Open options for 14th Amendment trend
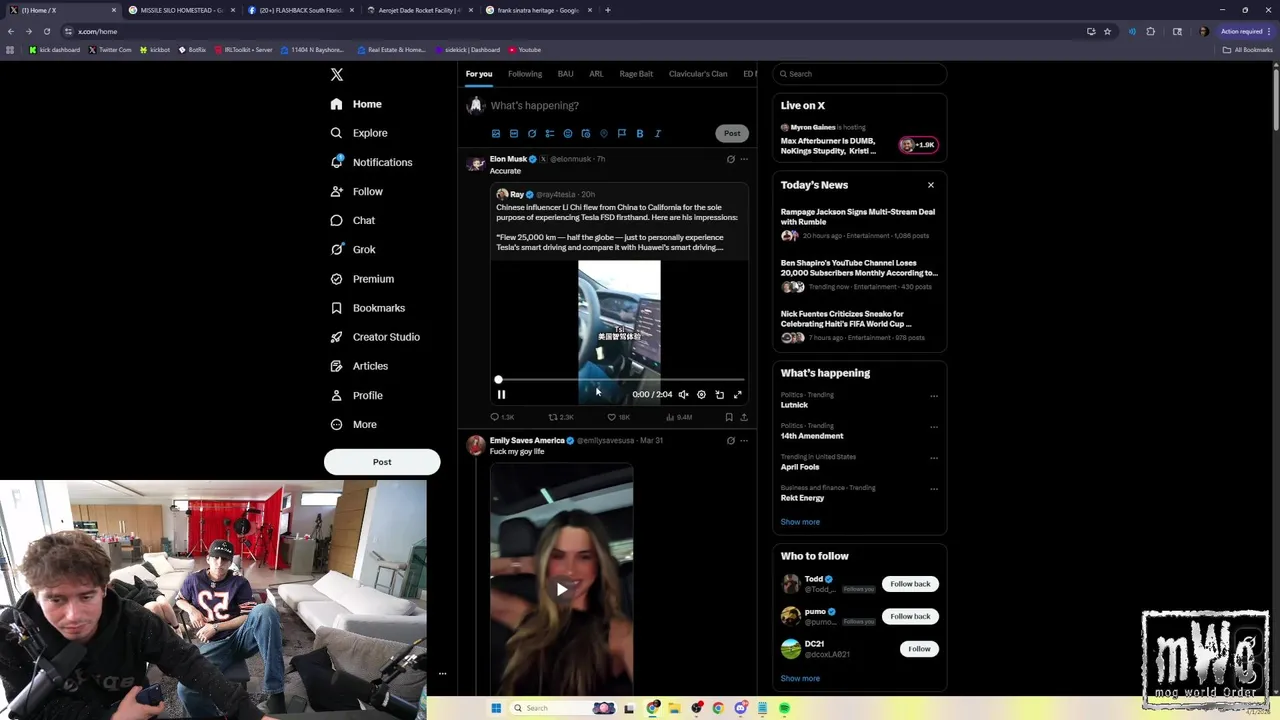The image size is (1280, 720). pos(934,427)
